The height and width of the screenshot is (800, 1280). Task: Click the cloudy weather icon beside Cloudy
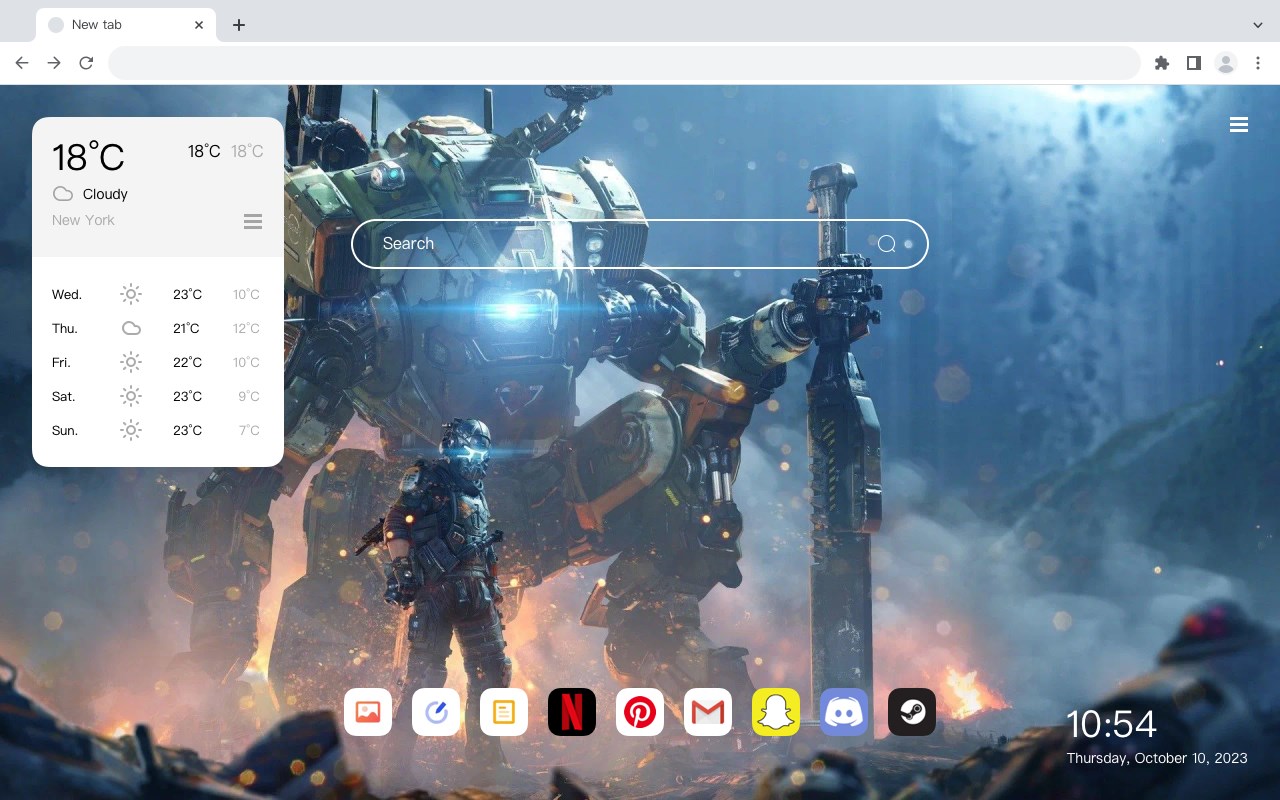(63, 194)
